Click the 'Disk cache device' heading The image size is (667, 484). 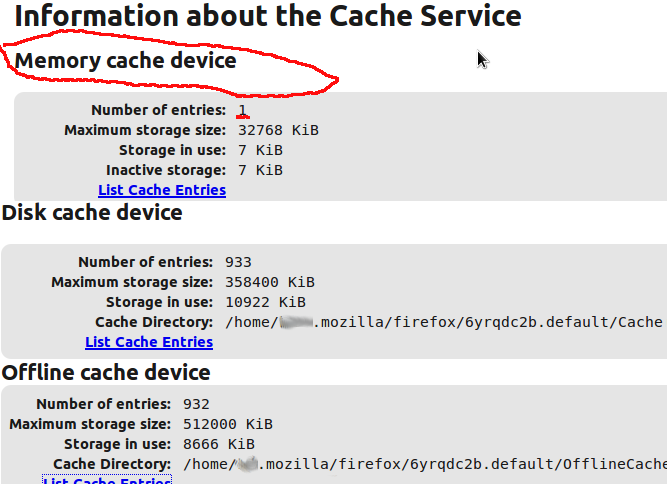tap(92, 212)
